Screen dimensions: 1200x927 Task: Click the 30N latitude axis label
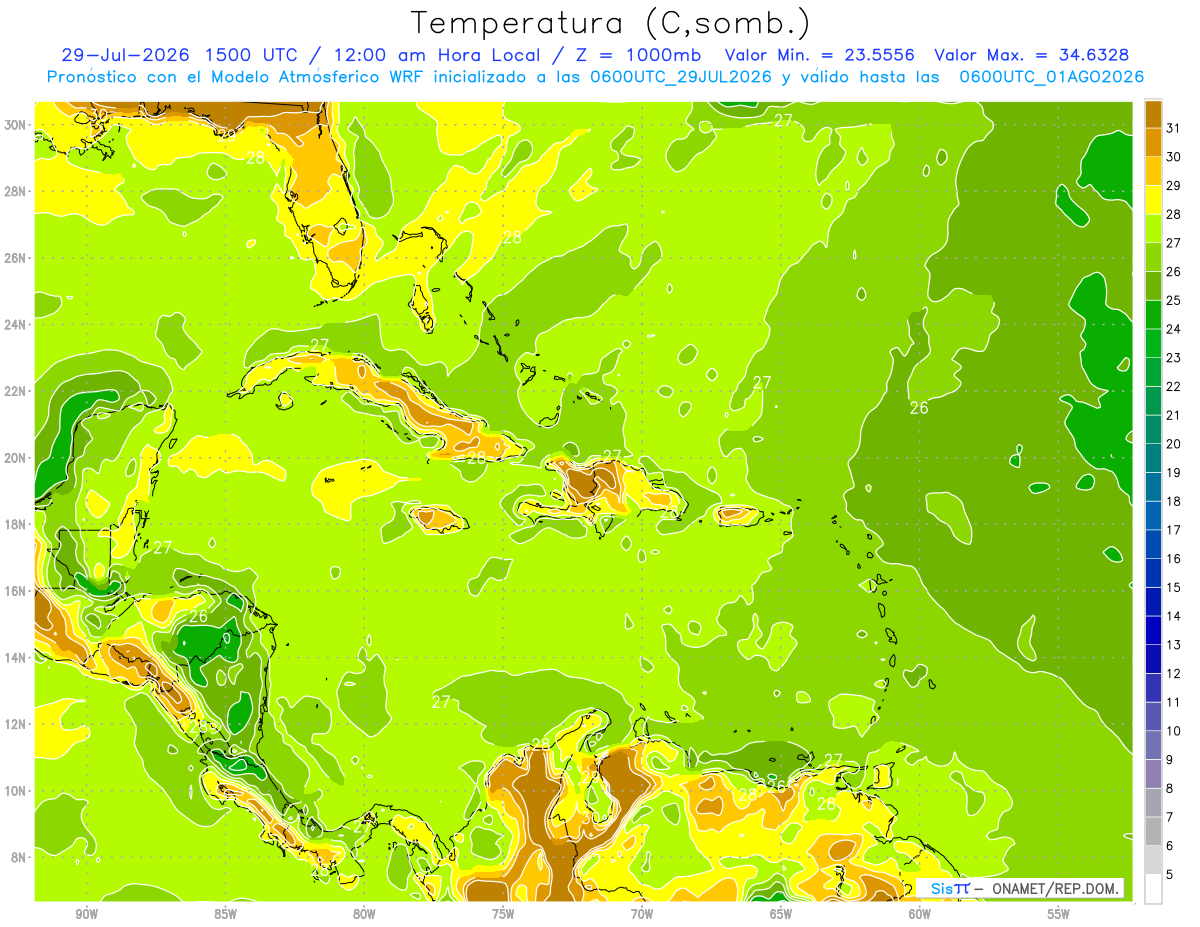point(17,125)
